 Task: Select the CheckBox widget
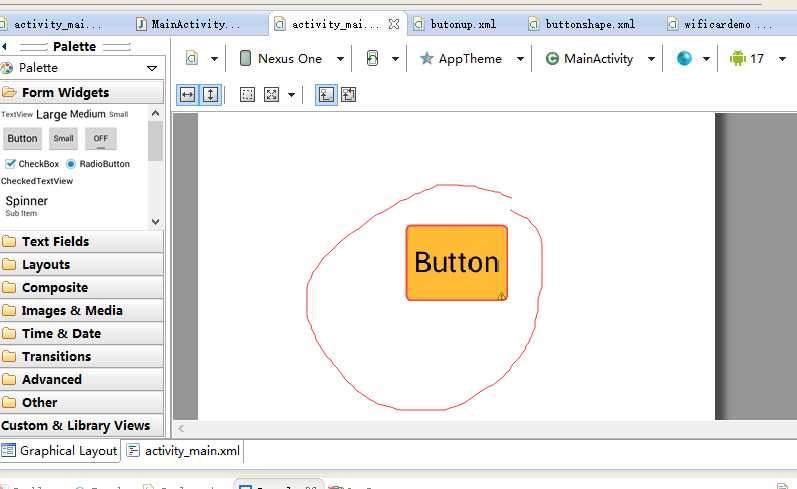tap(32, 164)
